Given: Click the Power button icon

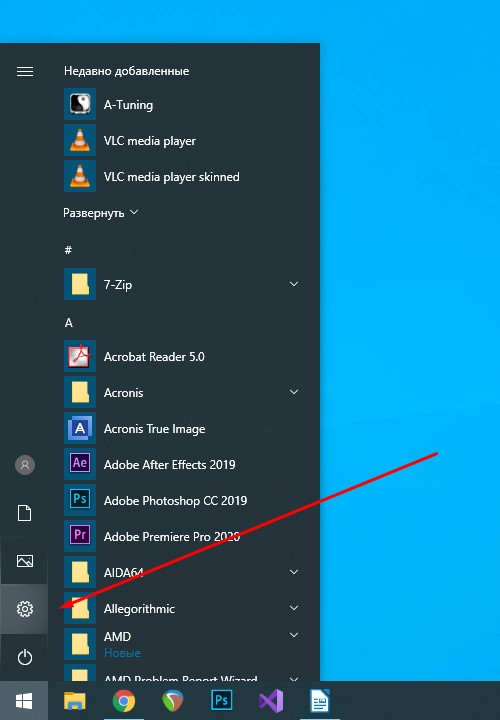Looking at the screenshot, I should click(x=25, y=657).
